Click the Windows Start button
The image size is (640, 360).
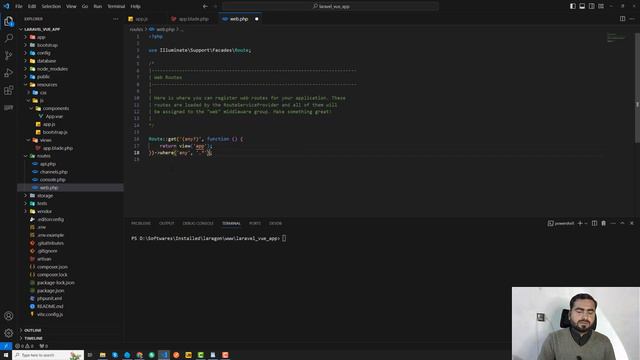[x=6, y=355]
